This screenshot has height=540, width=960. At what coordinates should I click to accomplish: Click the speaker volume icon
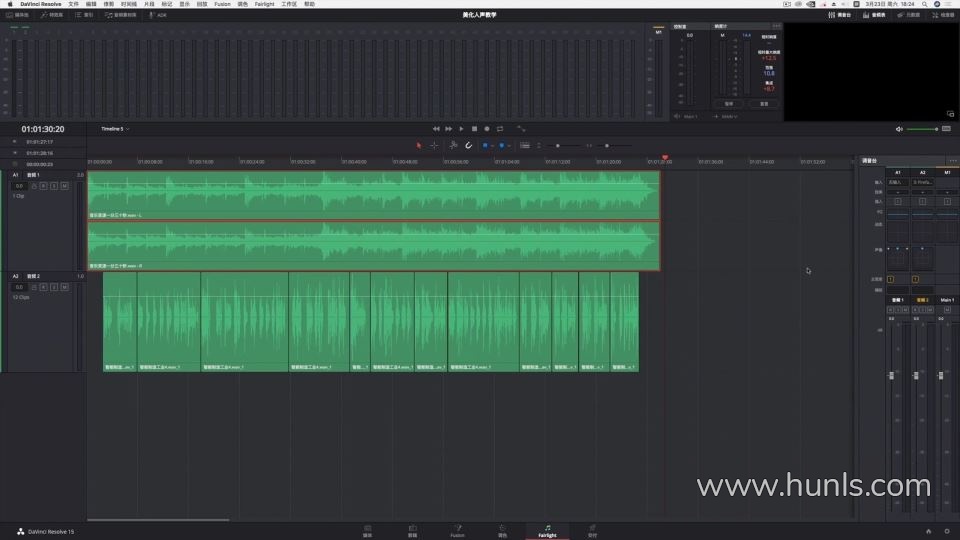899,129
